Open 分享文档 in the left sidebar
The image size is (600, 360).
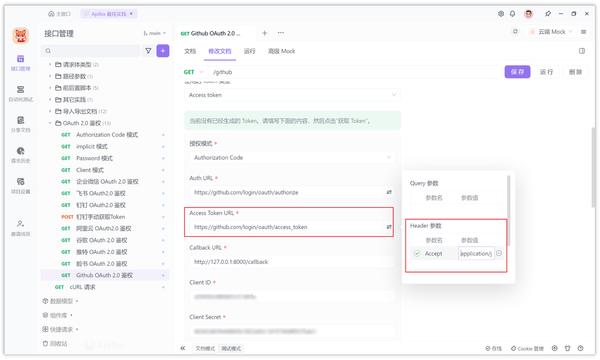pyautogui.click(x=20, y=124)
